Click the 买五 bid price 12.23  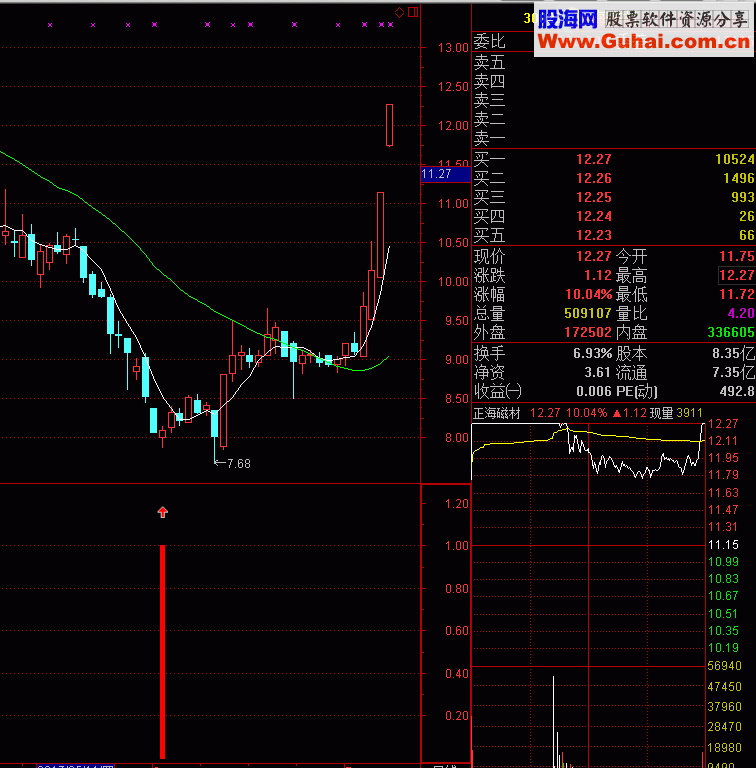[x=593, y=236]
